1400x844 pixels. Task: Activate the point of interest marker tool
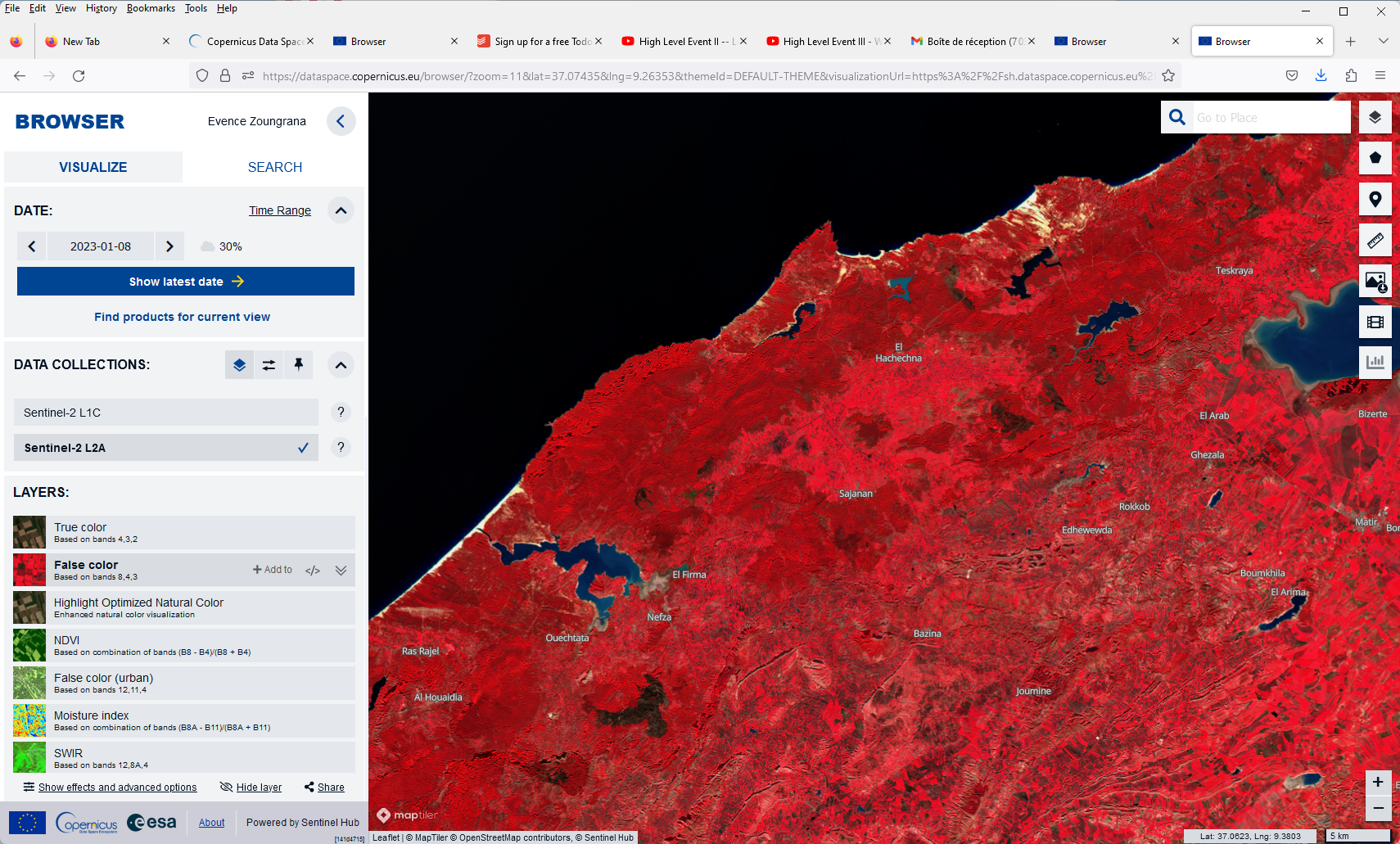(x=1375, y=199)
